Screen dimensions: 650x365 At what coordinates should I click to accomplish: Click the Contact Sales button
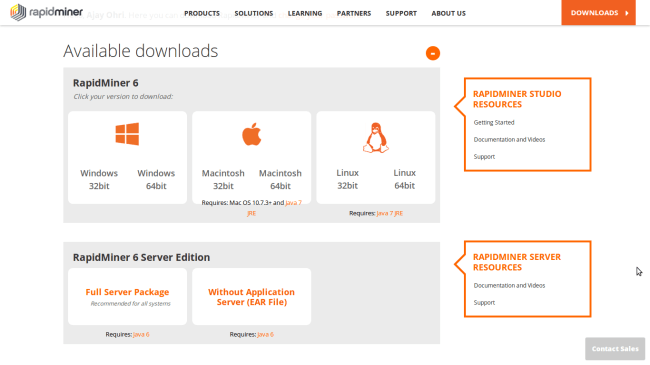tap(615, 348)
